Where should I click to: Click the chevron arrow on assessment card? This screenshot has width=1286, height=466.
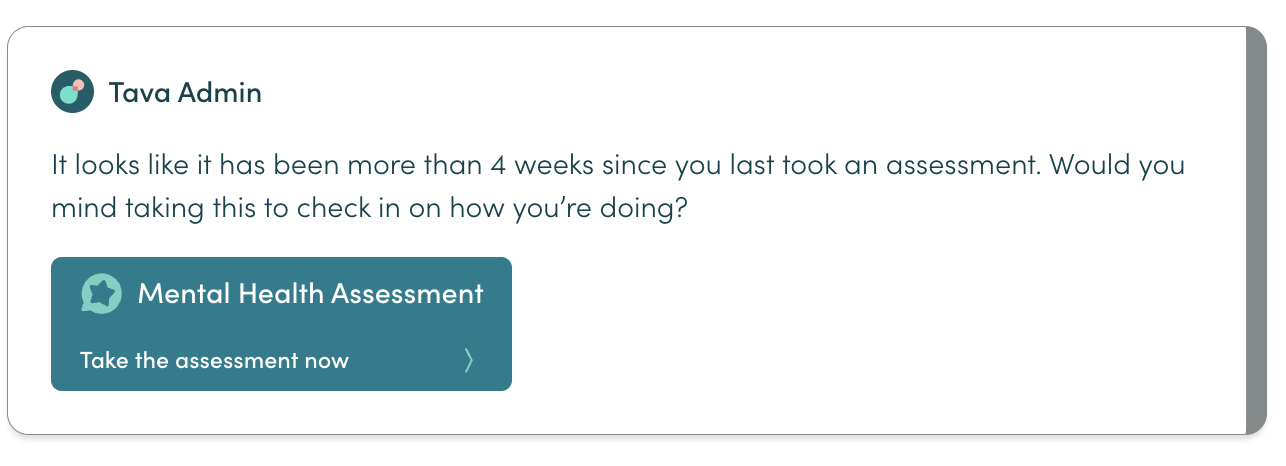pos(468,360)
